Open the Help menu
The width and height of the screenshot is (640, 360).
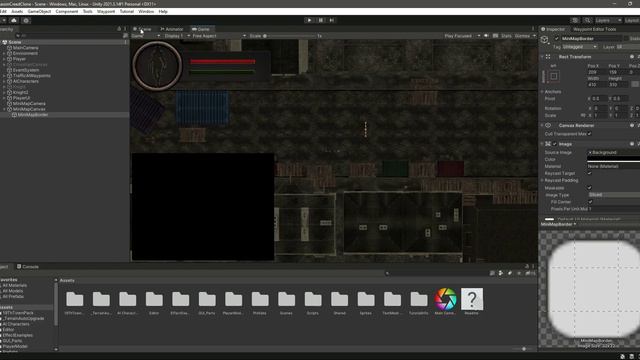[163, 11]
